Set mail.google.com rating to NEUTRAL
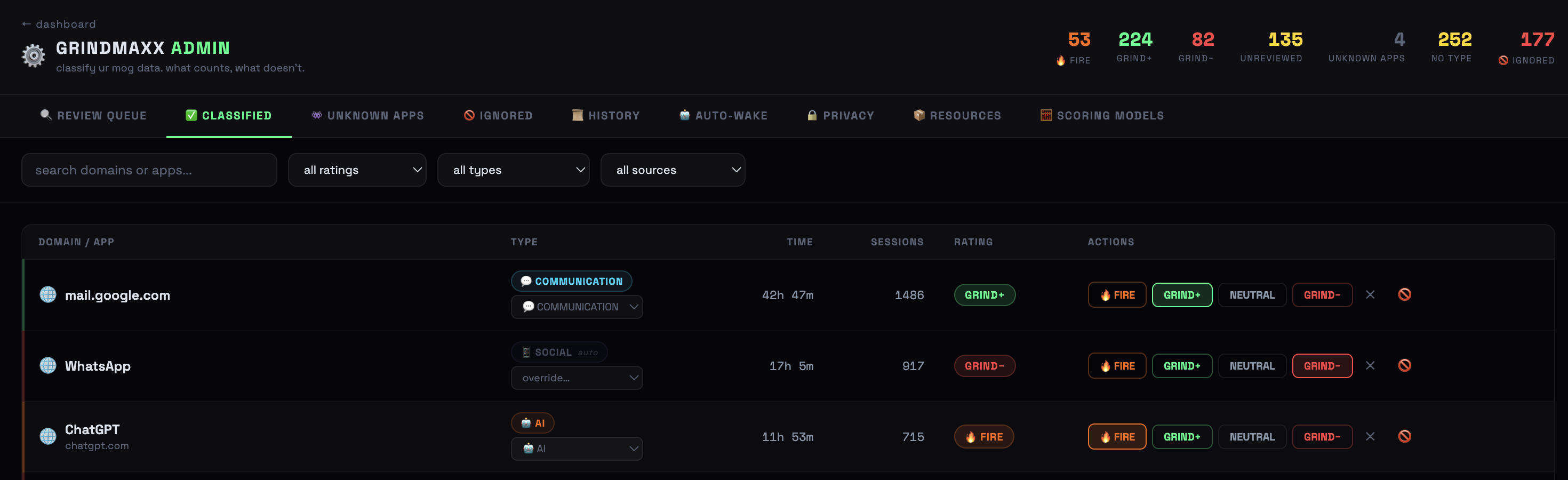 point(1252,295)
